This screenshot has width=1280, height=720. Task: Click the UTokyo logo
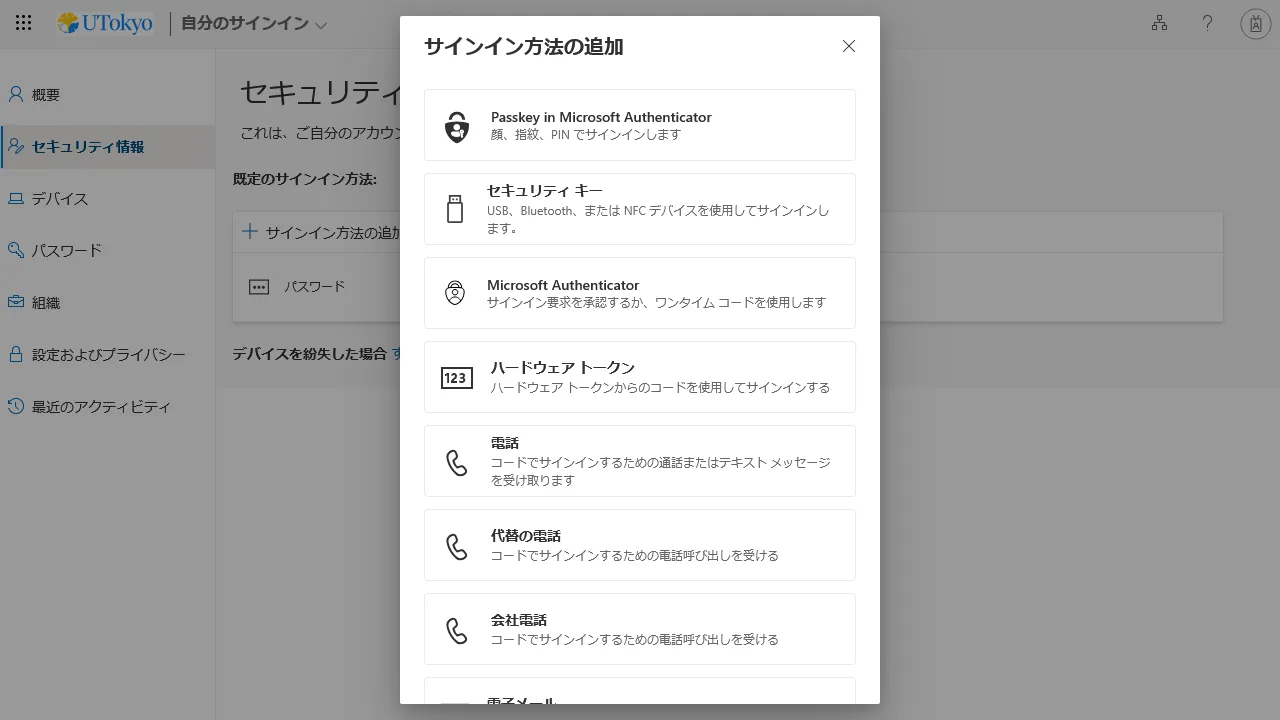[106, 23]
